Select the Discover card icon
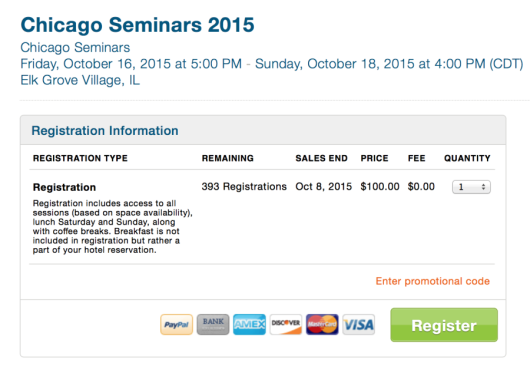 tap(286, 324)
